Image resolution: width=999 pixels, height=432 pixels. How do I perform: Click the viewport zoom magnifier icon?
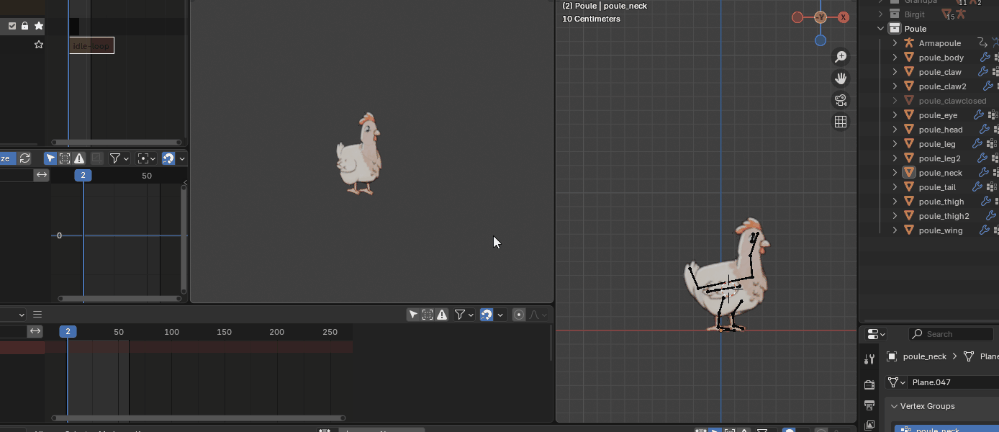pos(841,57)
